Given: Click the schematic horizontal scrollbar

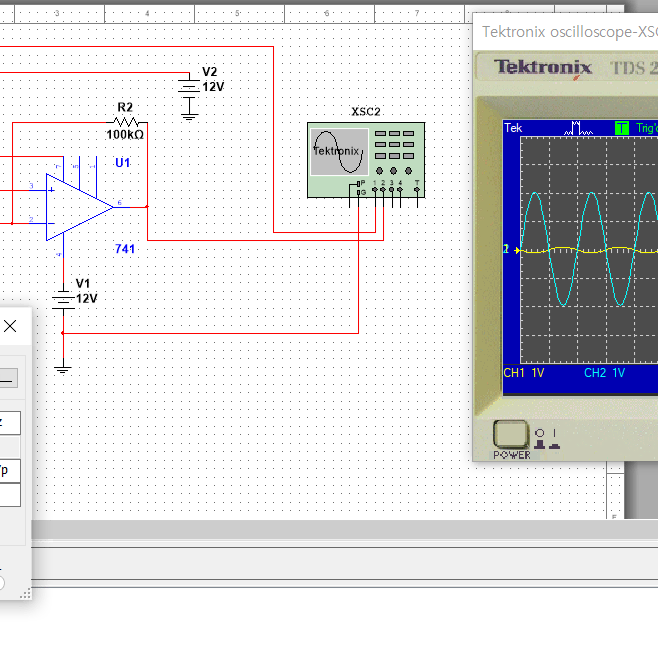Looking at the screenshot, I should point(345,530).
